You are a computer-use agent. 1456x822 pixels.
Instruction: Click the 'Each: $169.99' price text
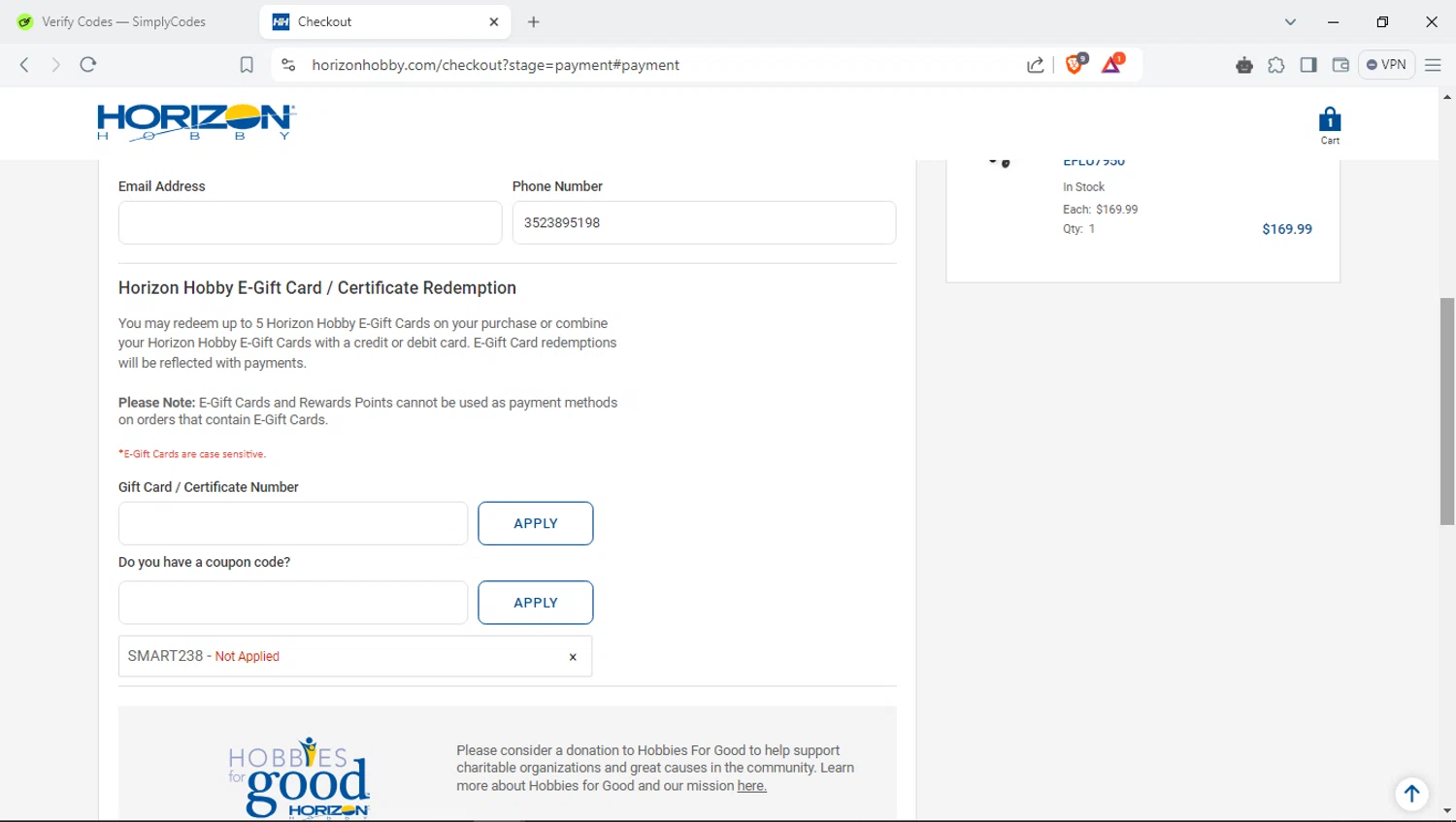click(1100, 210)
